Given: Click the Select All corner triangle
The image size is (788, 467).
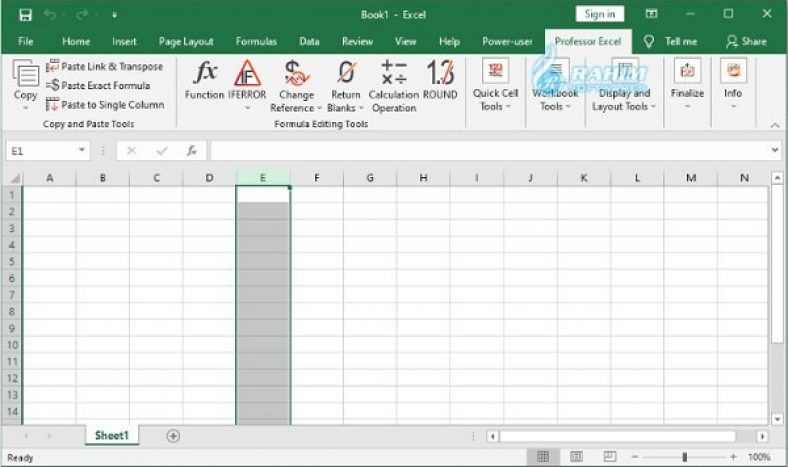Looking at the screenshot, I should point(15,178).
